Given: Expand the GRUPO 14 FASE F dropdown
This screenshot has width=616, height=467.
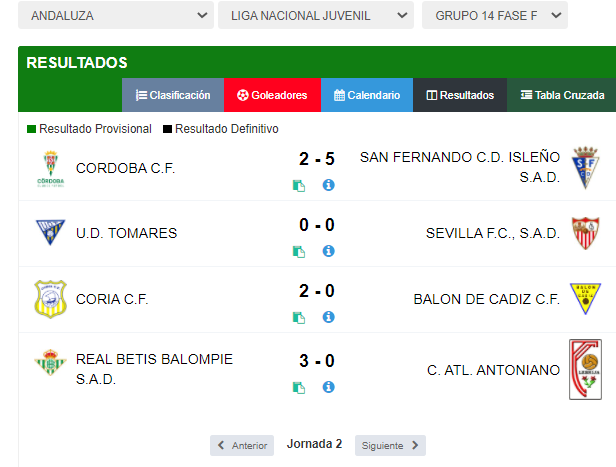Looking at the screenshot, I should [495, 15].
